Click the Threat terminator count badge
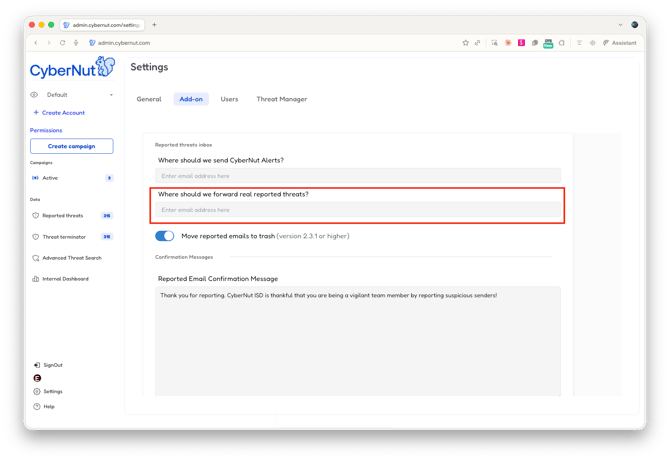This screenshot has width=670, height=461. (107, 237)
